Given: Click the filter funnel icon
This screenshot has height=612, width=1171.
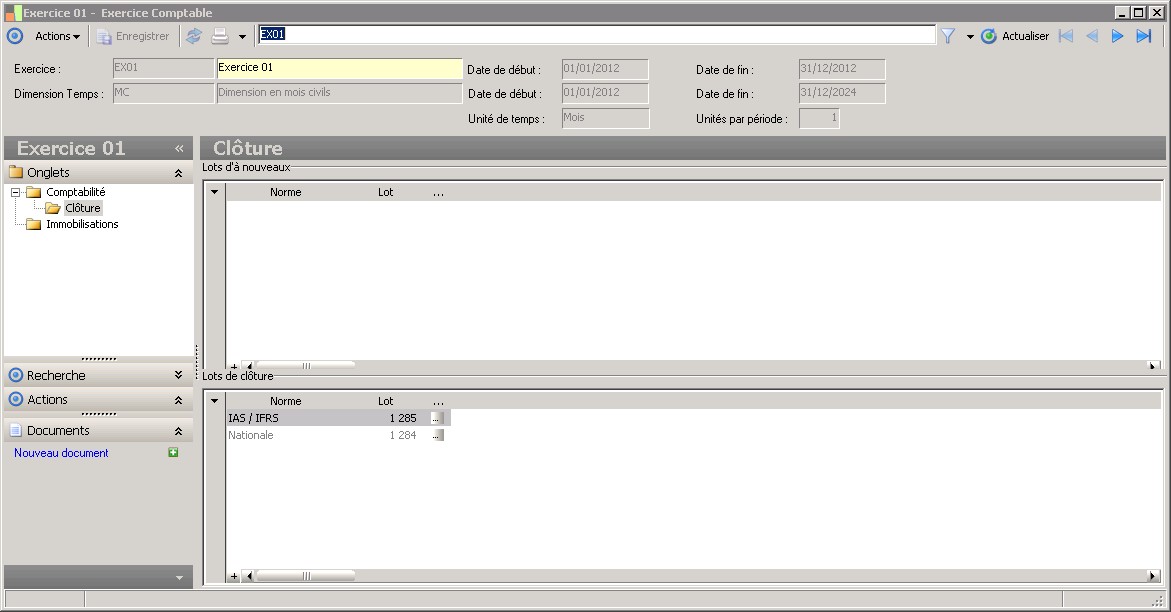Looking at the screenshot, I should click(x=948, y=36).
